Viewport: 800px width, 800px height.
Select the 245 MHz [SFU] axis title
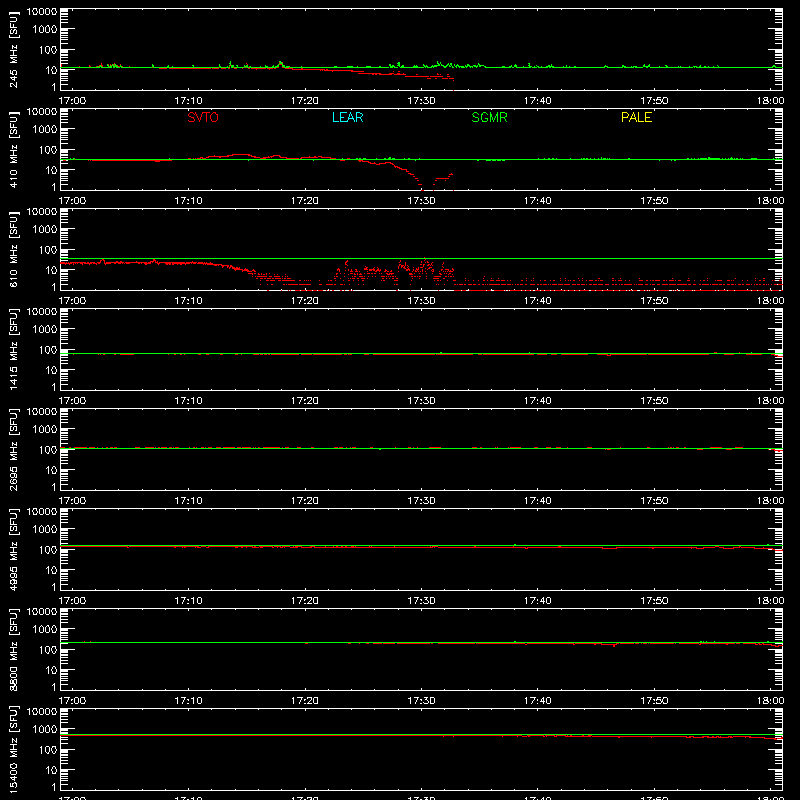point(13,50)
